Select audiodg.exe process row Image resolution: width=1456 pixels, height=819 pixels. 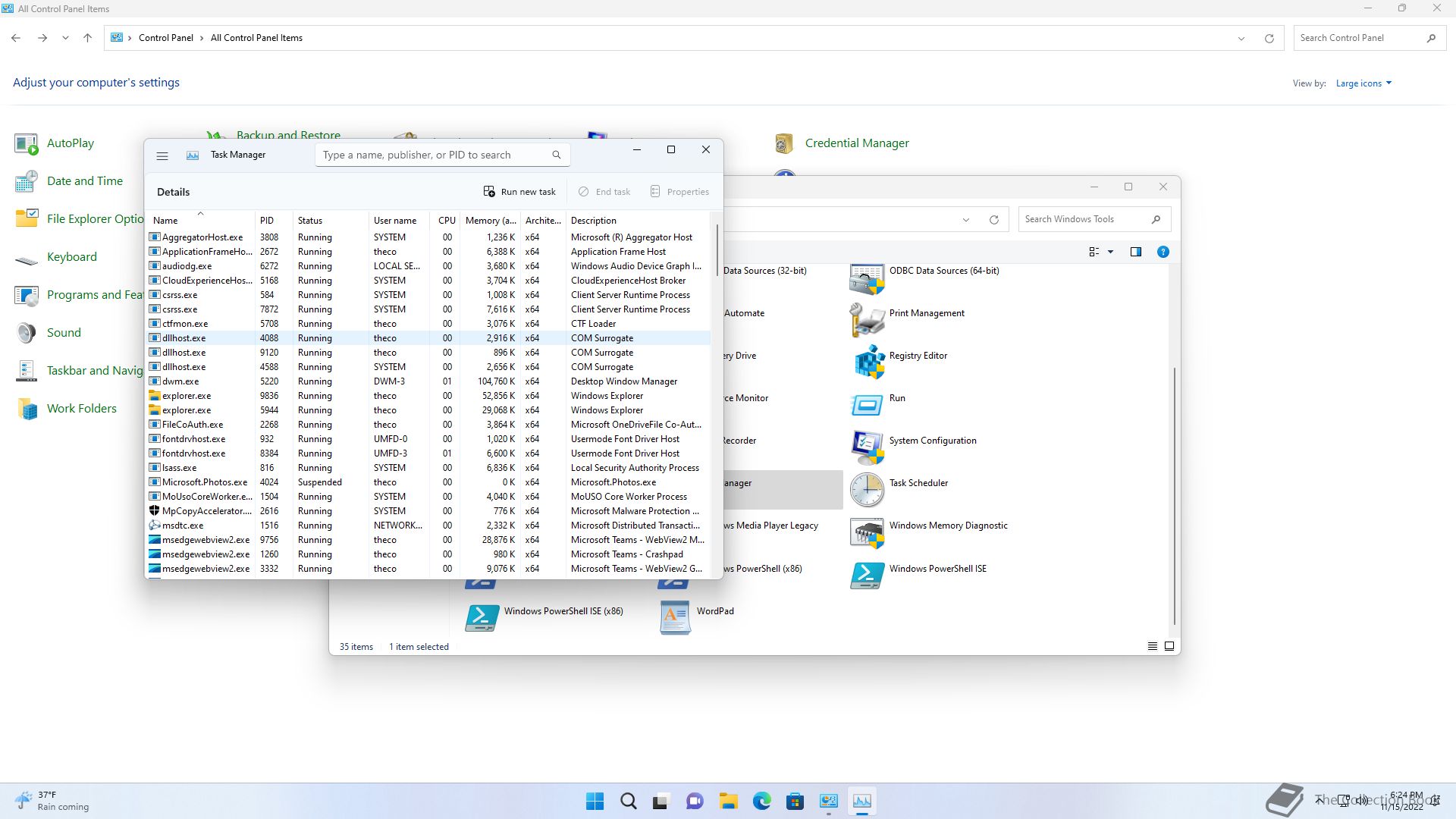429,266
